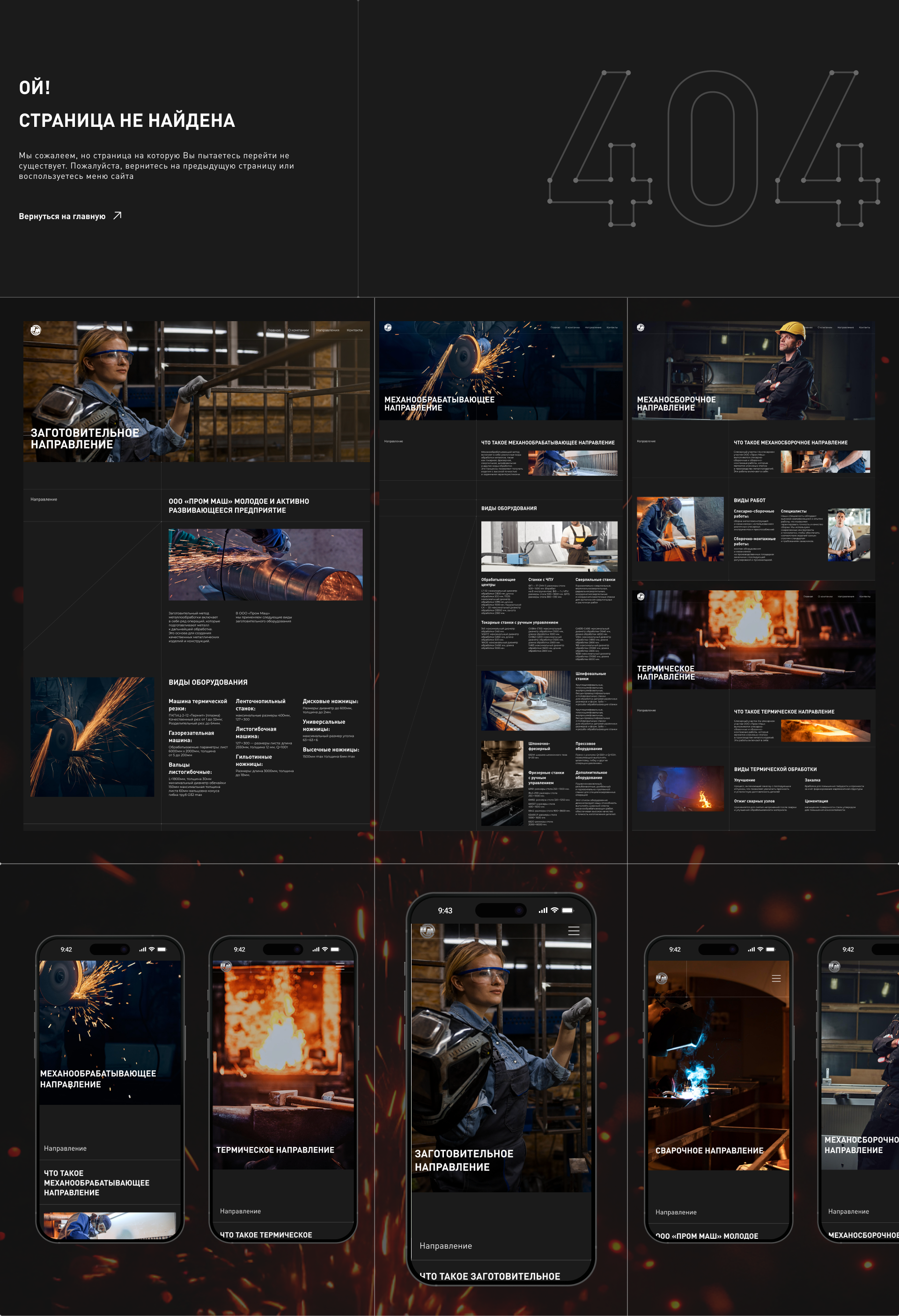Screen dimensions: 899x1316
Task: Click the sparking pipe grinding photo thumbnail
Action: pos(265,565)
